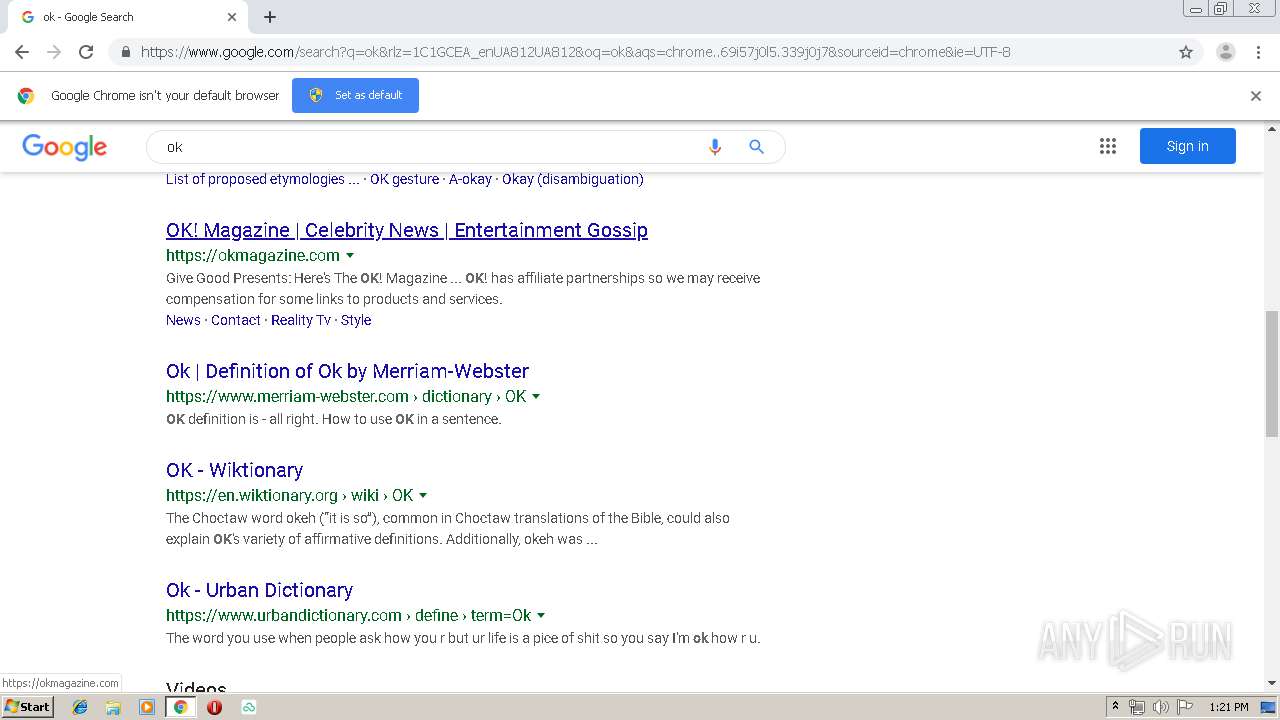The height and width of the screenshot is (720, 1280).
Task: Expand options arrow next to wiktionary URL
Action: (423, 496)
